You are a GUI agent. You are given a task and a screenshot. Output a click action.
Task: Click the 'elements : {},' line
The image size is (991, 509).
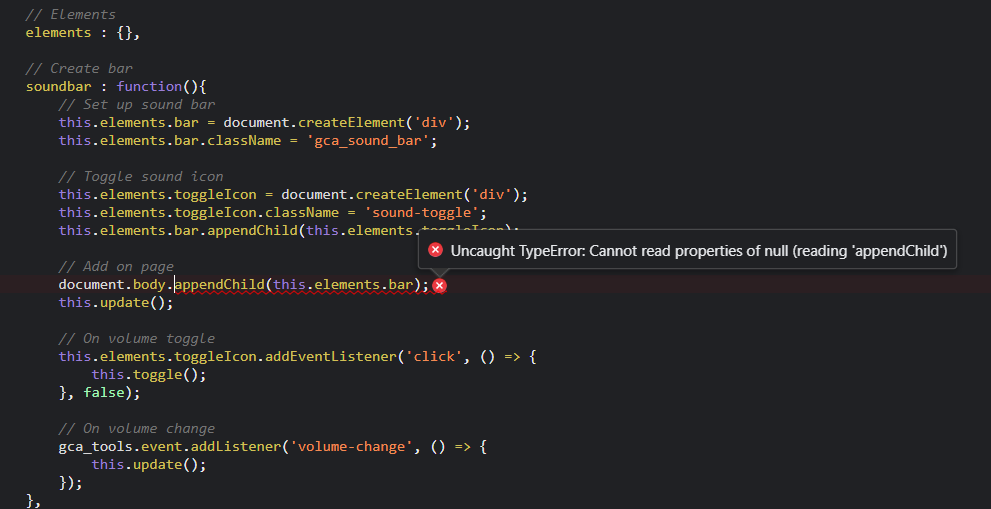tap(83, 33)
